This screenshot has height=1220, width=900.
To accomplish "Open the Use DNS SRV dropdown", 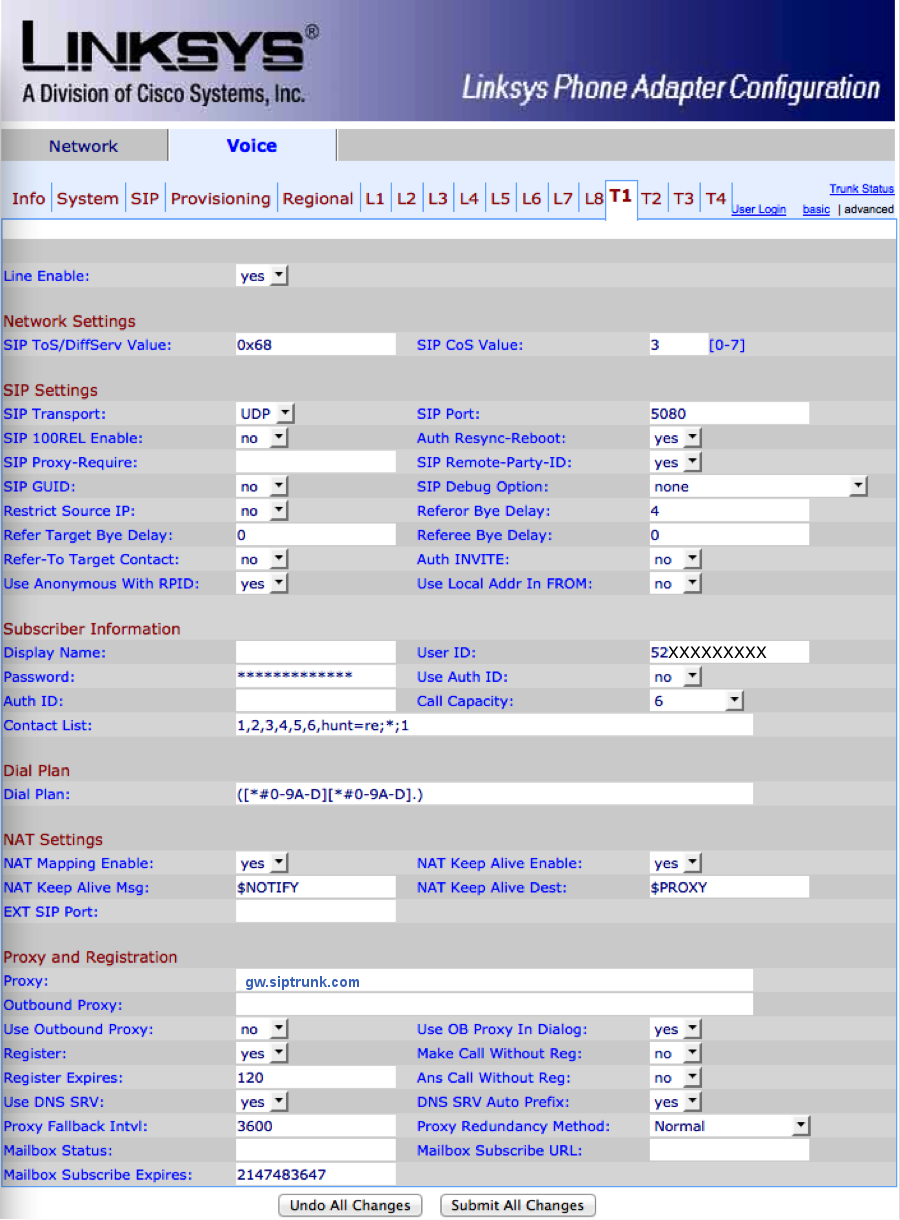I will tap(263, 1102).
